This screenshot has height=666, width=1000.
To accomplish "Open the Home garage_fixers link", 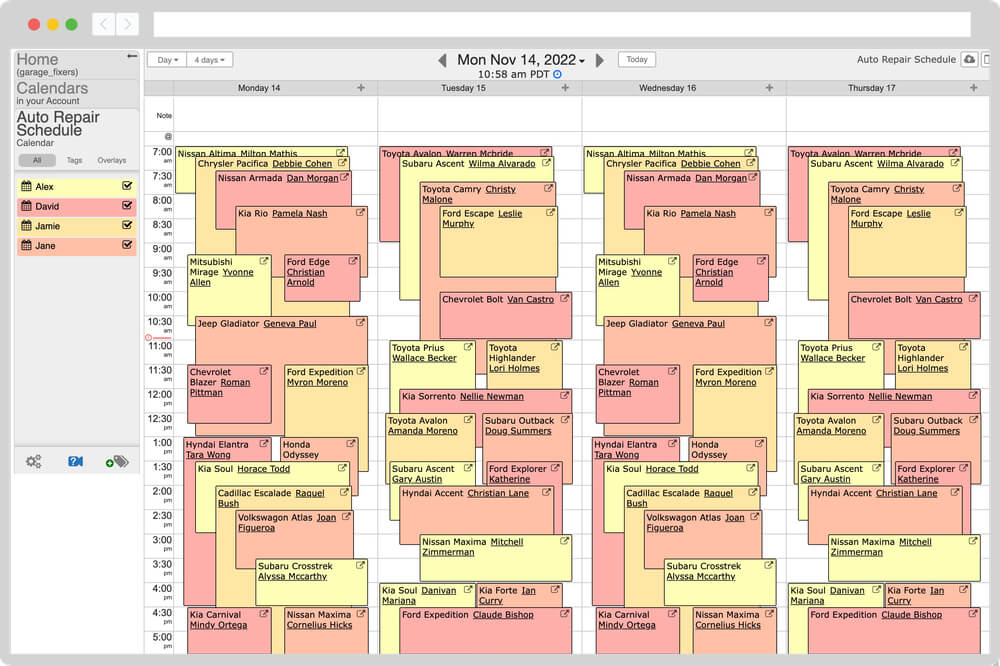I will click(x=36, y=59).
